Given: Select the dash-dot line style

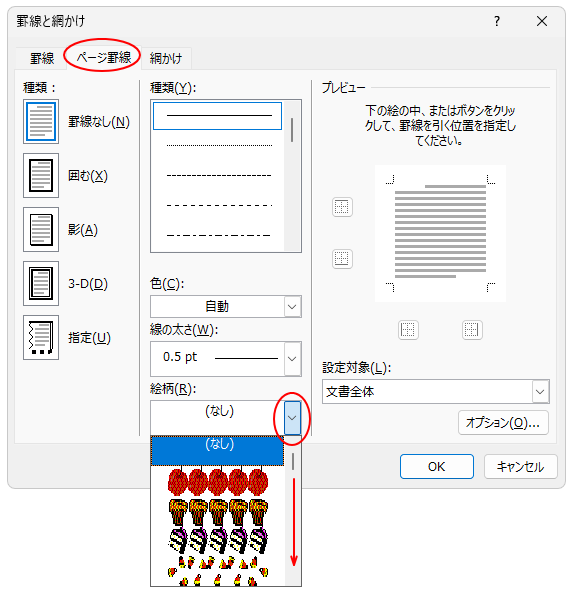Looking at the screenshot, I should pyautogui.click(x=219, y=235).
